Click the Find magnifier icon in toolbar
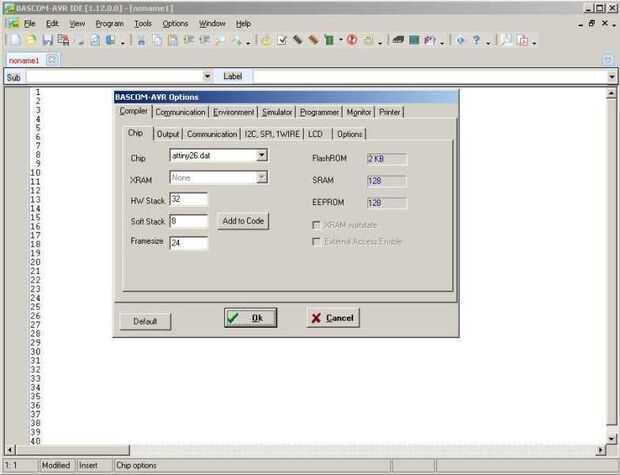620x475 pixels. click(220, 40)
